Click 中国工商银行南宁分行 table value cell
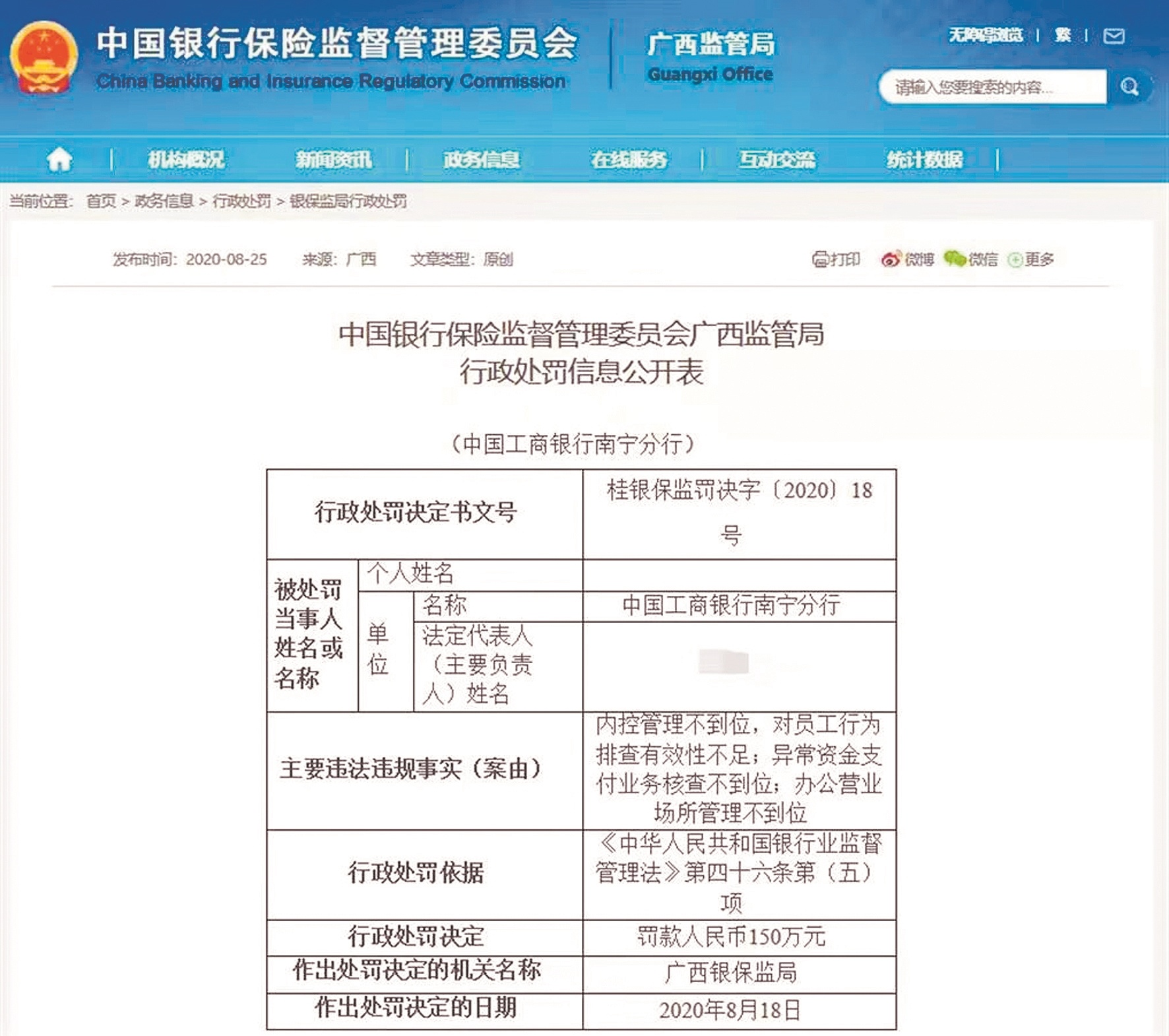 pyautogui.click(x=740, y=606)
